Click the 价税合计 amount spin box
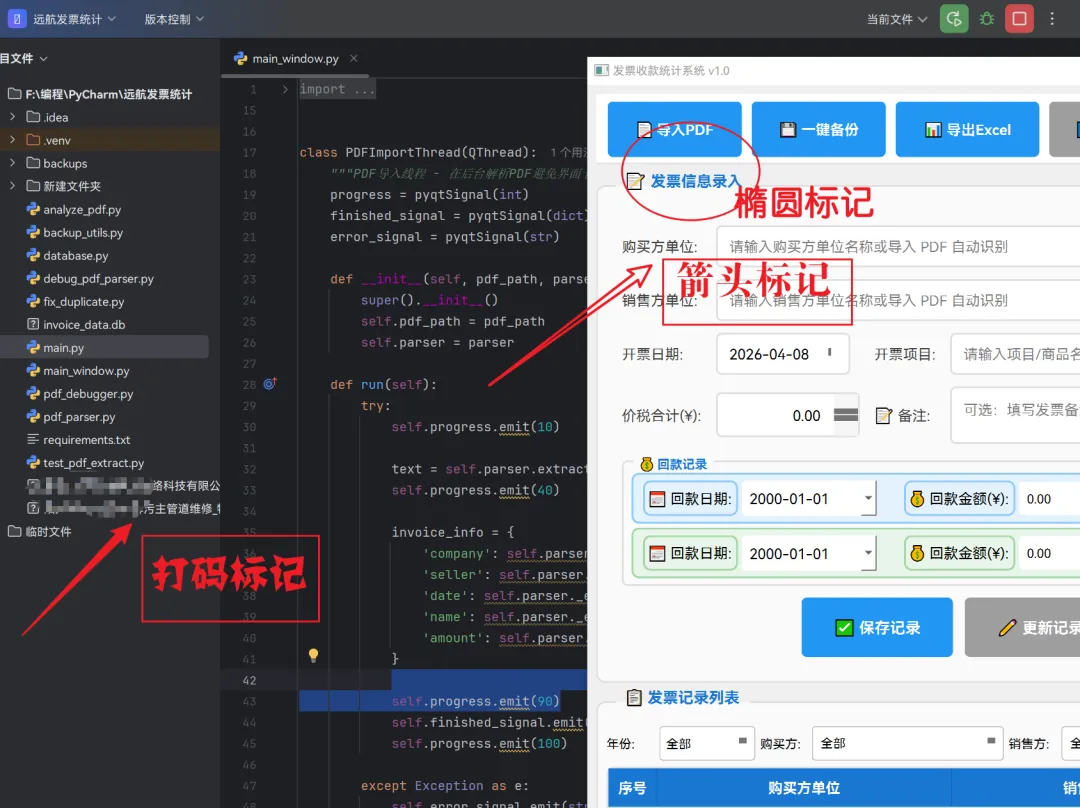 (787, 415)
